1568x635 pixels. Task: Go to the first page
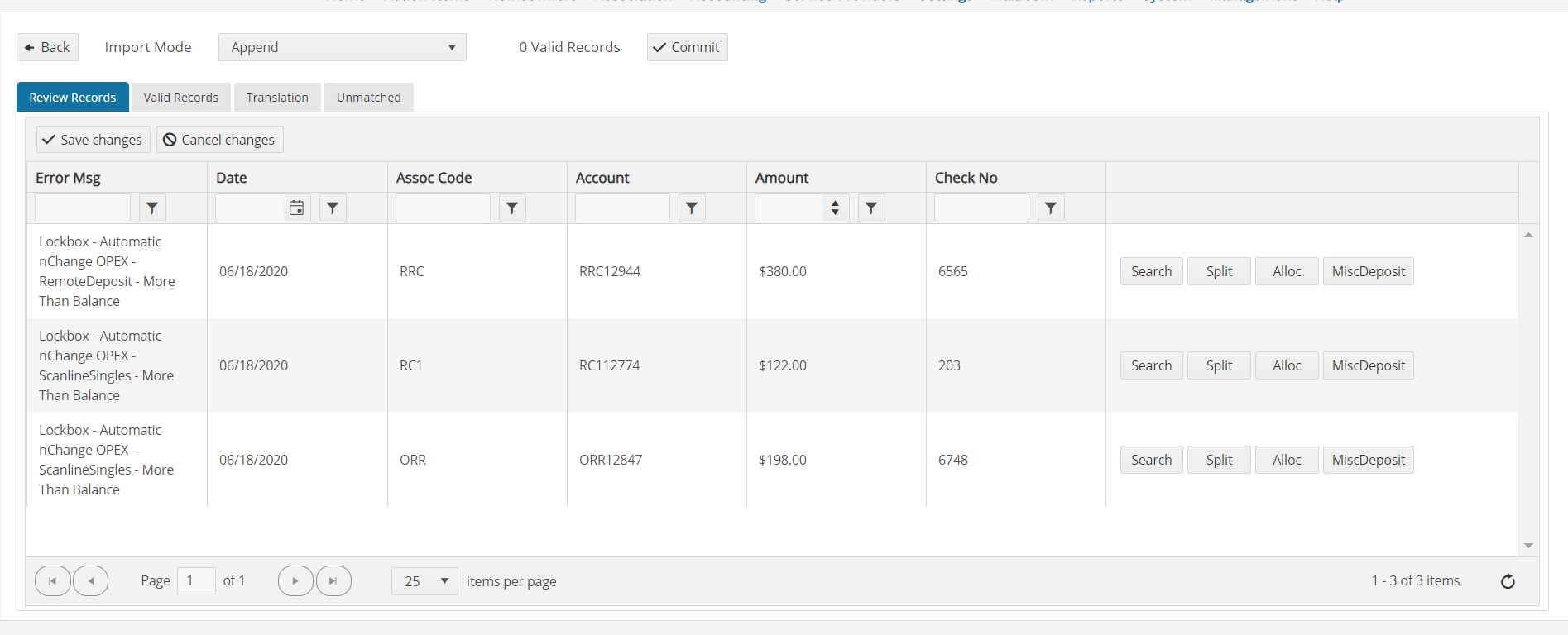(52, 581)
